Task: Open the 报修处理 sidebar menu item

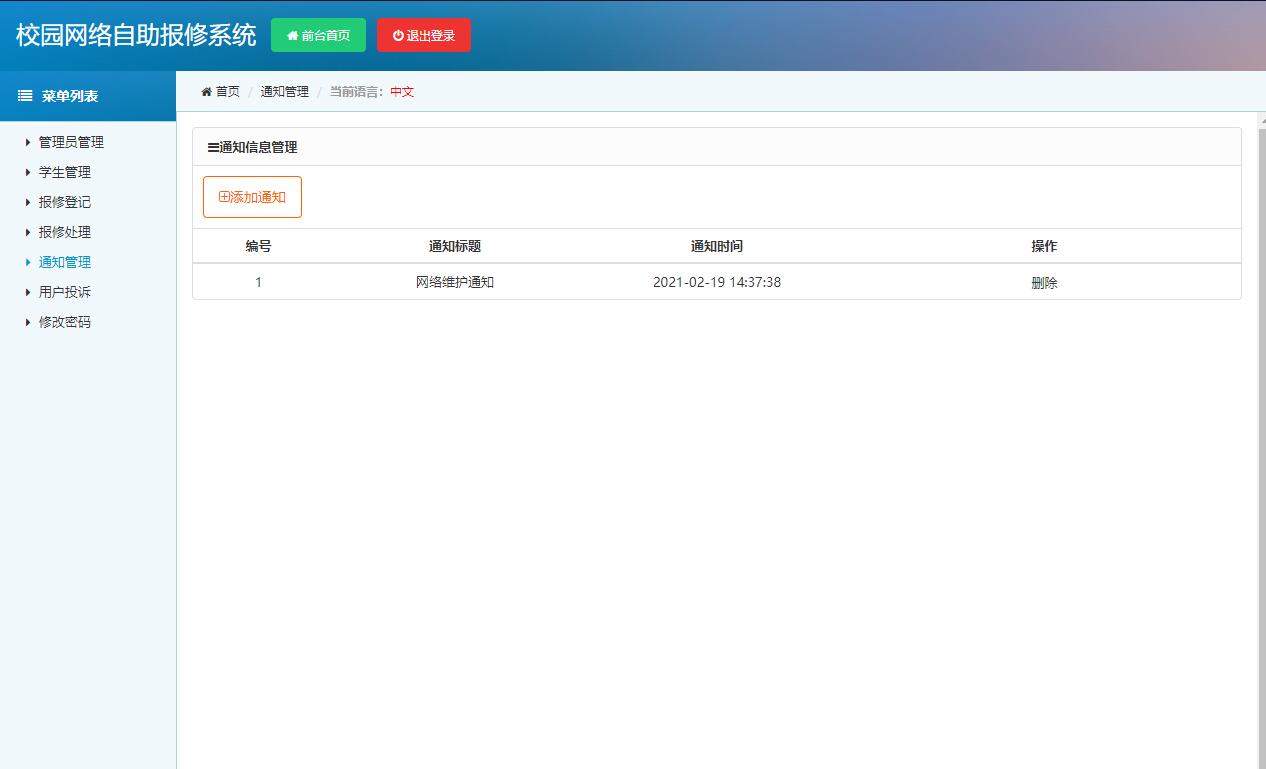Action: point(62,232)
